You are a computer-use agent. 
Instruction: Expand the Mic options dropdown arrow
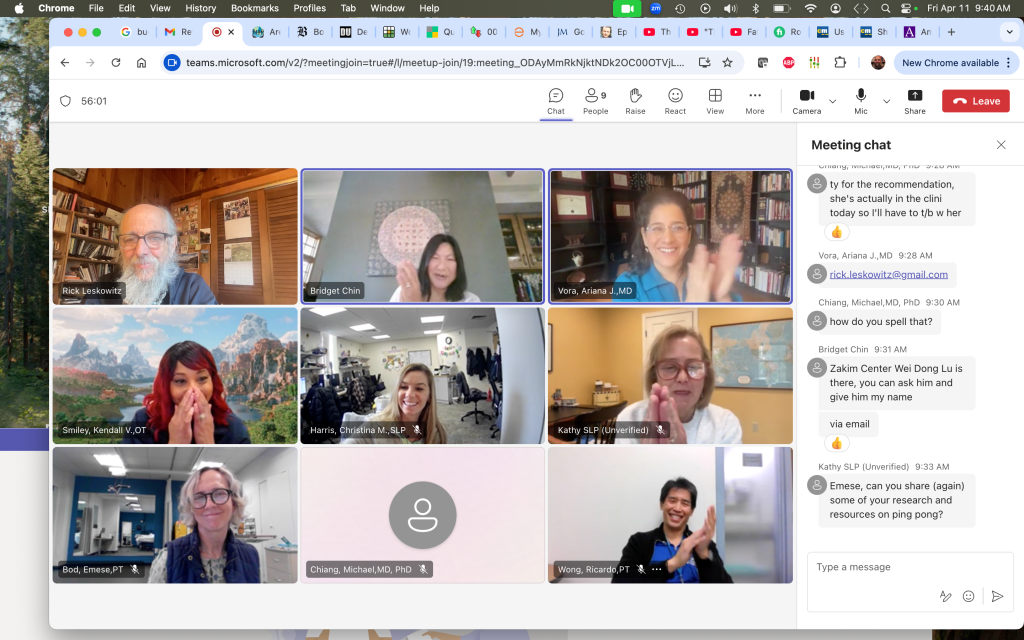(886, 101)
